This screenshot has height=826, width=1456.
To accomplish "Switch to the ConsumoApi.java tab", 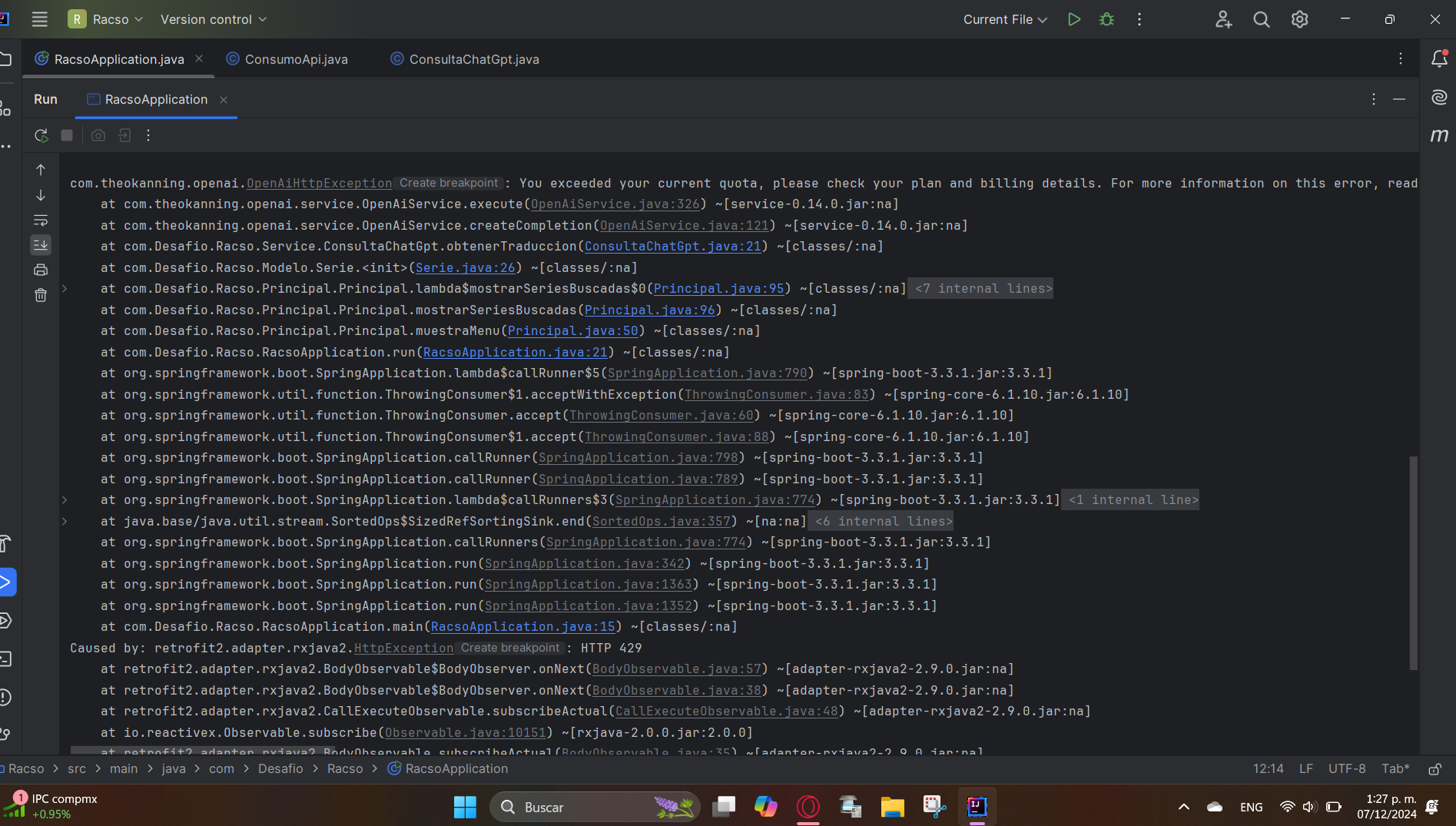I will pyautogui.click(x=296, y=59).
